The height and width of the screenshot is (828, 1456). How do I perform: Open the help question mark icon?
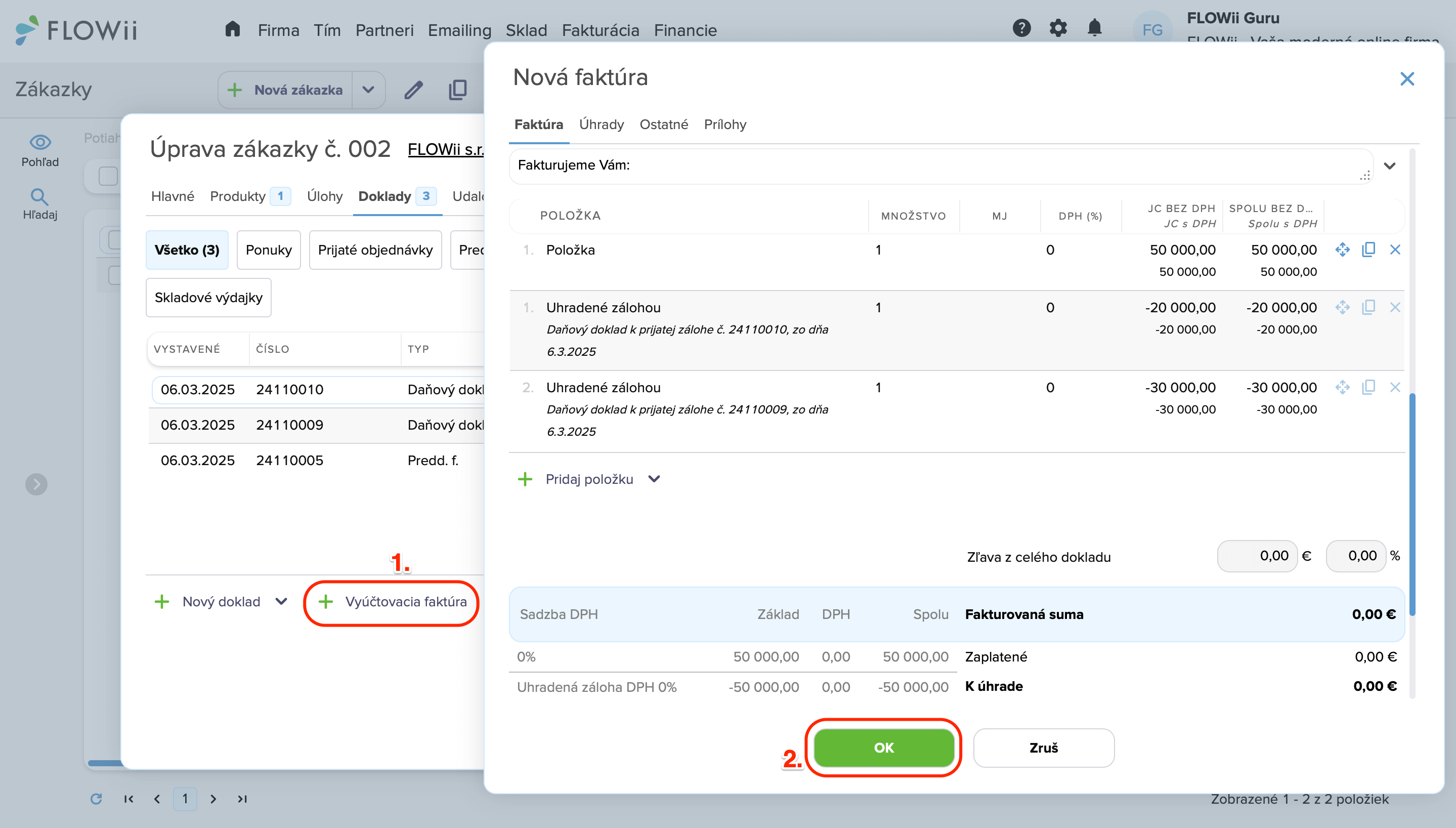[x=1021, y=28]
